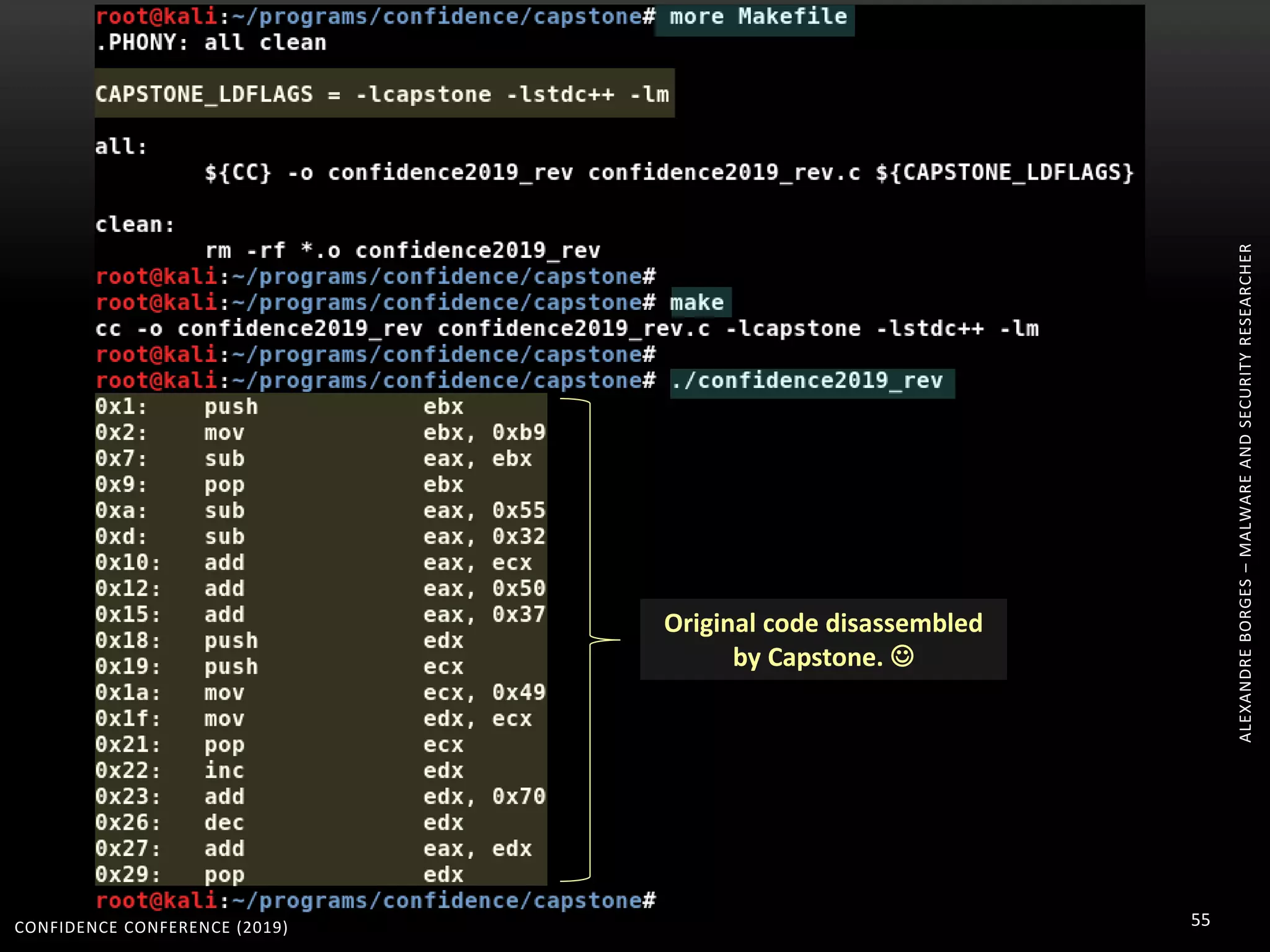Click the vertical 'ALEXANDRE BORGES' author text
The height and width of the screenshot is (952, 1270).
1245,493
